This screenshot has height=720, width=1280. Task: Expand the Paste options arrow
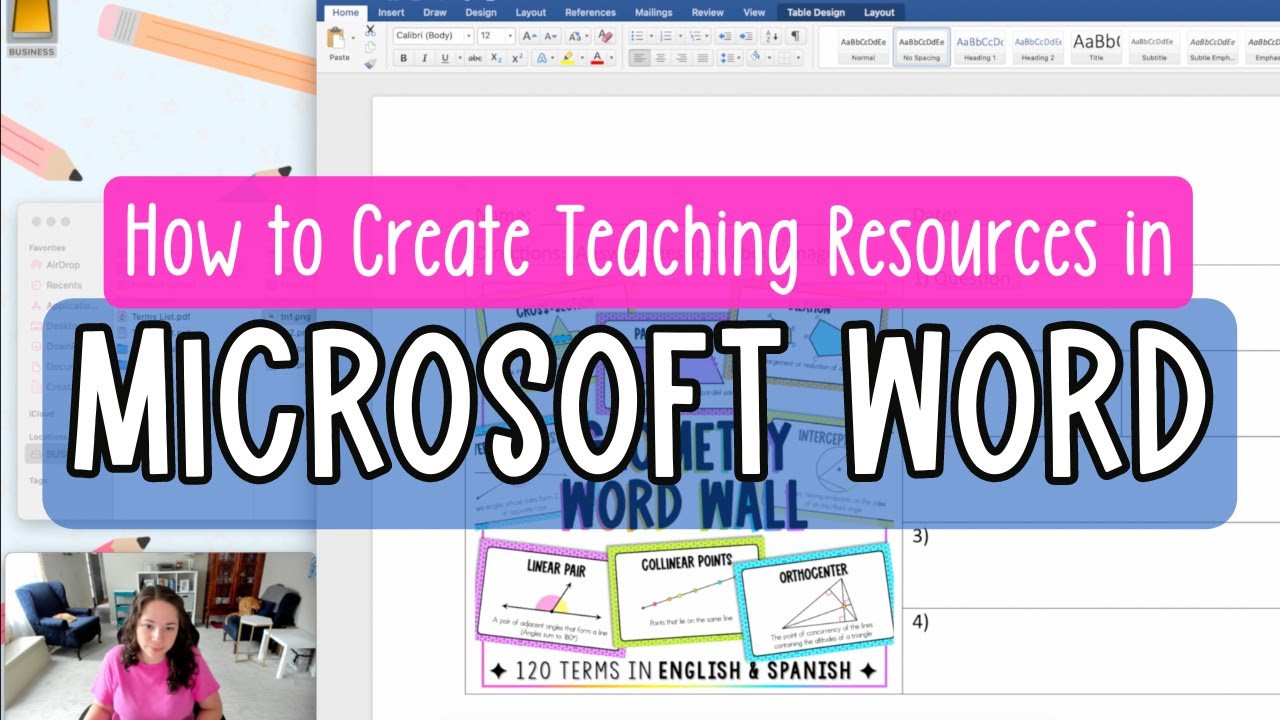[353, 40]
